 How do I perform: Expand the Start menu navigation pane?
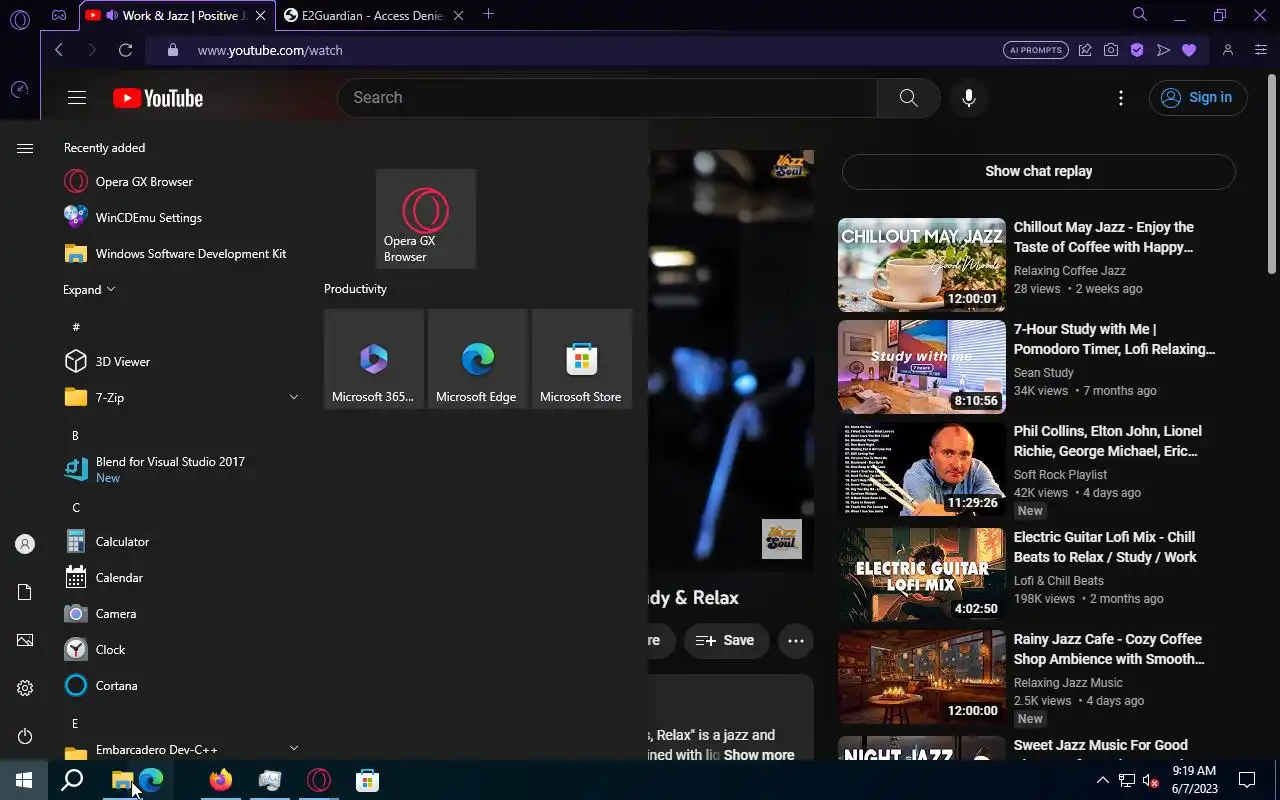pos(25,148)
